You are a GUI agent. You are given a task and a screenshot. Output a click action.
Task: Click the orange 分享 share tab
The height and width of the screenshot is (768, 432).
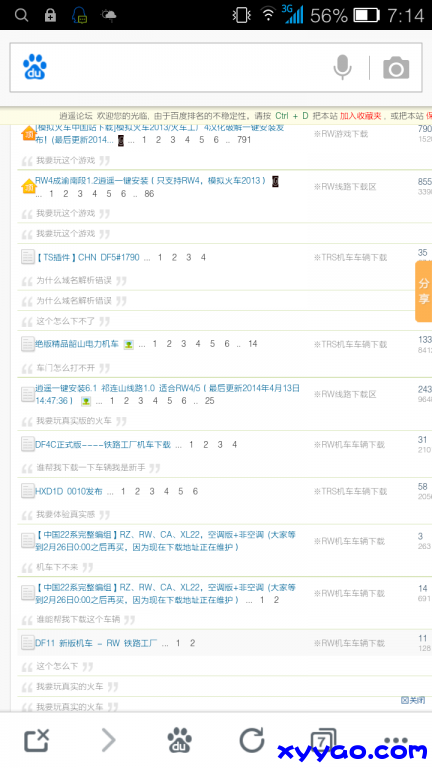[424, 291]
